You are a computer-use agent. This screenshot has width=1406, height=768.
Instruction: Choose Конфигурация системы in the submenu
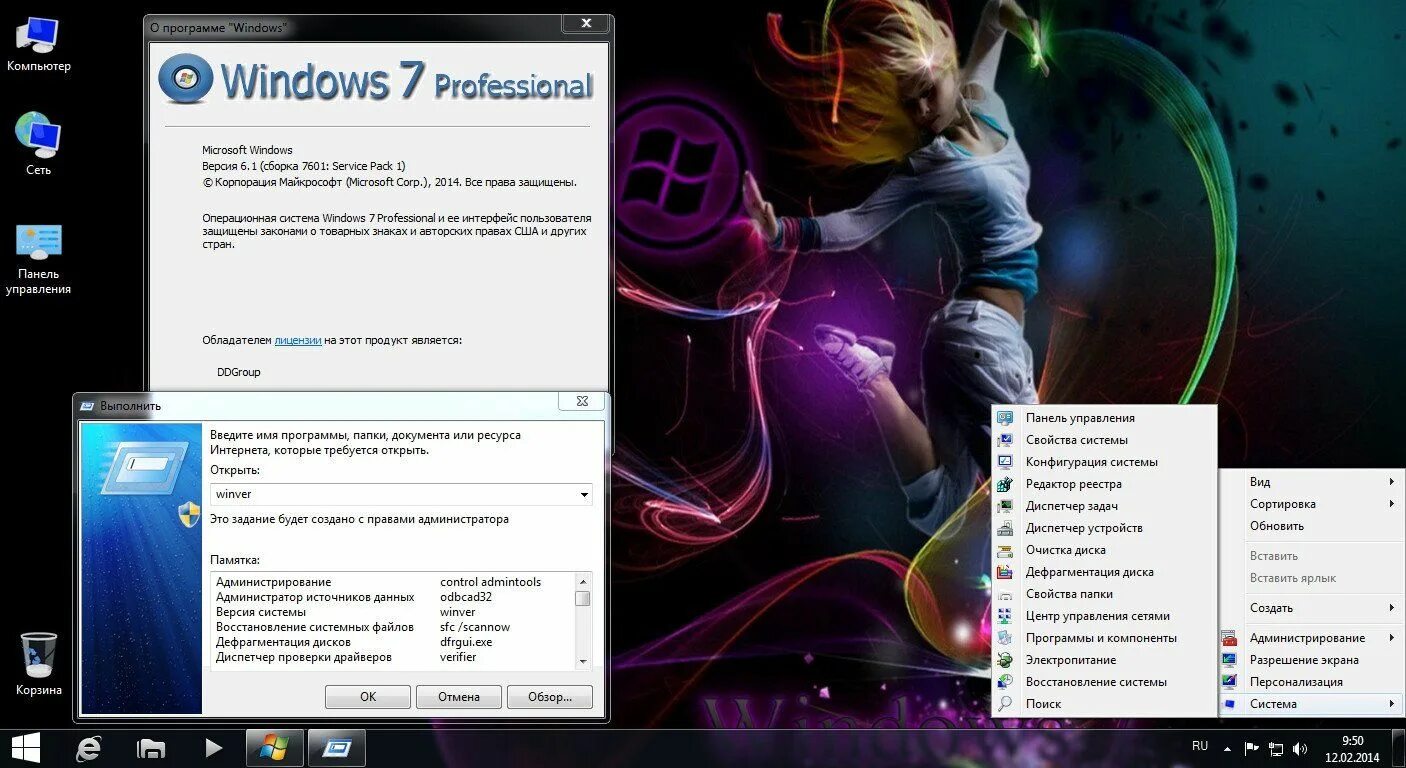point(1104,462)
